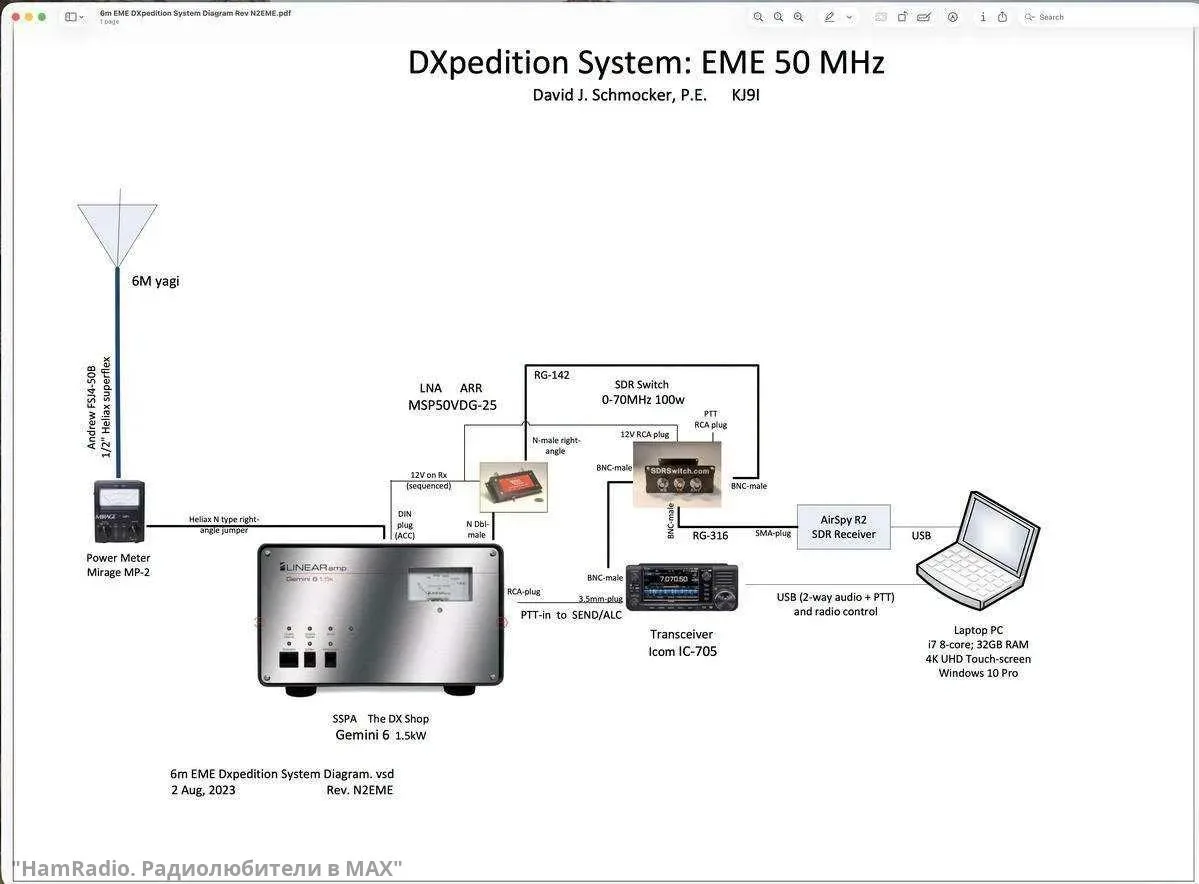
Task: Rotate the page with Rotate icon
Action: [902, 17]
